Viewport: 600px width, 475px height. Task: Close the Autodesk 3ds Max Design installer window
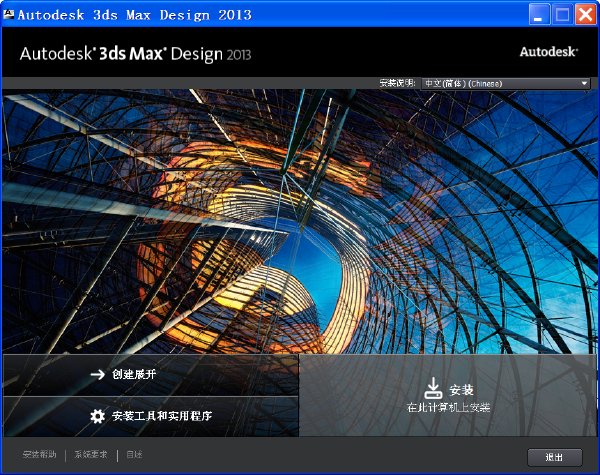[x=585, y=15]
